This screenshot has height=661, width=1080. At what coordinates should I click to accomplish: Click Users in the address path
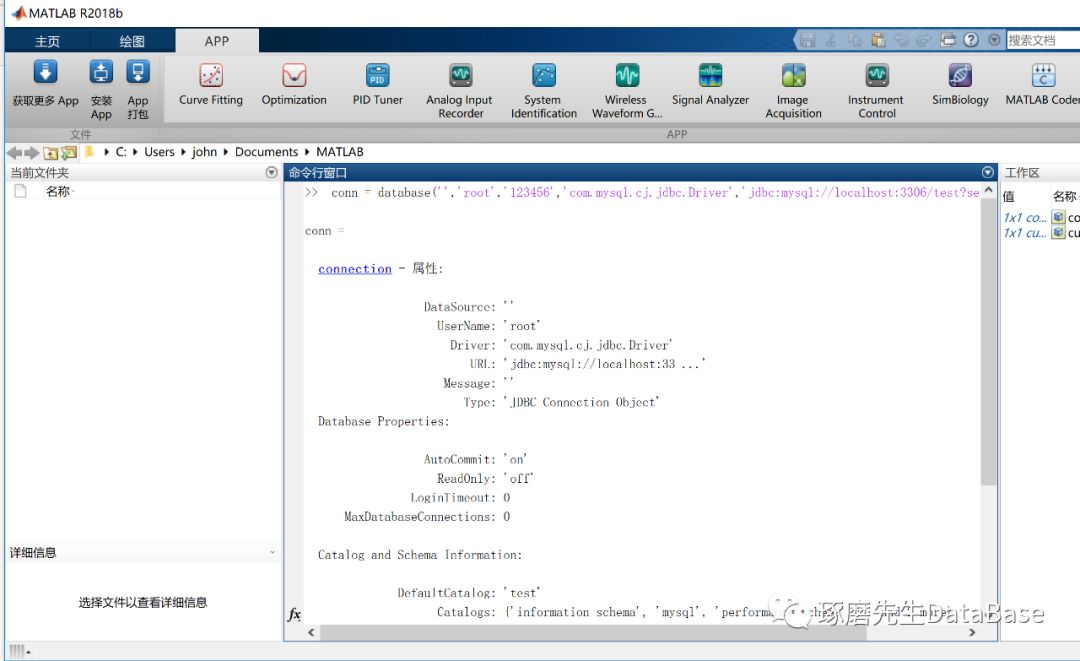pos(159,151)
